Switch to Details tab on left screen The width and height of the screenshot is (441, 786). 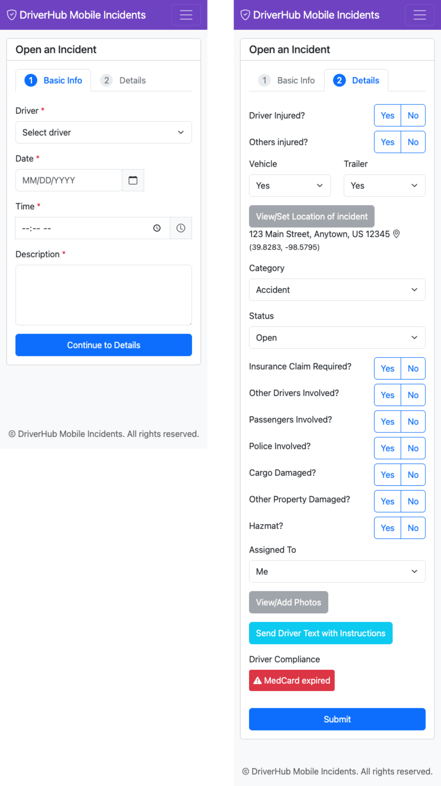pyautogui.click(x=123, y=80)
